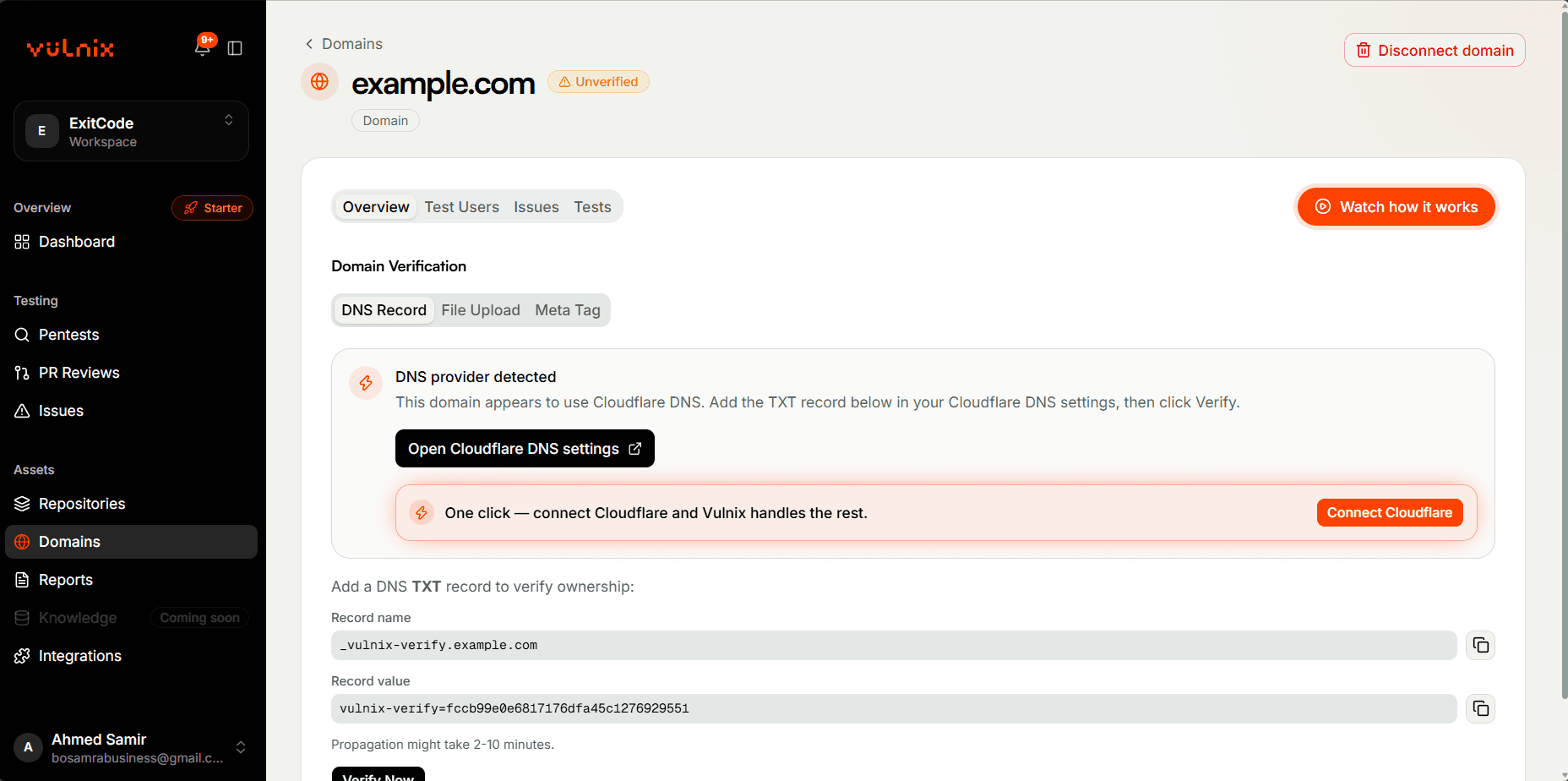The width and height of the screenshot is (1568, 781).
Task: Select File Upload verification method
Action: click(x=481, y=310)
